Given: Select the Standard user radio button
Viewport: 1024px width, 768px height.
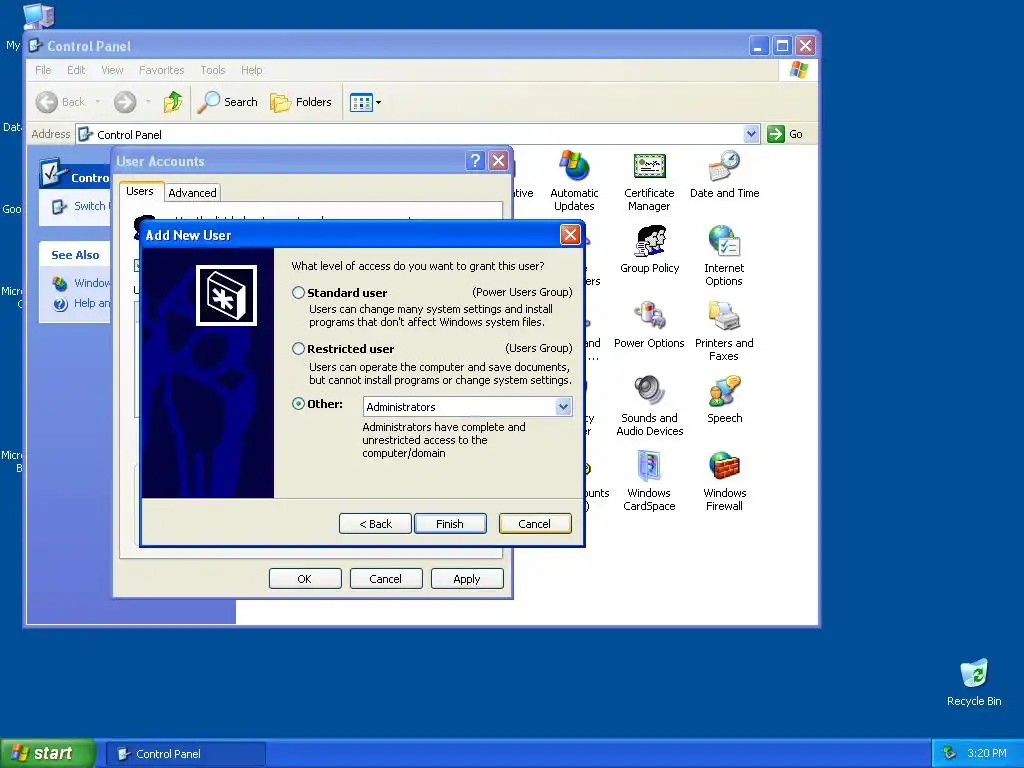Looking at the screenshot, I should point(298,293).
